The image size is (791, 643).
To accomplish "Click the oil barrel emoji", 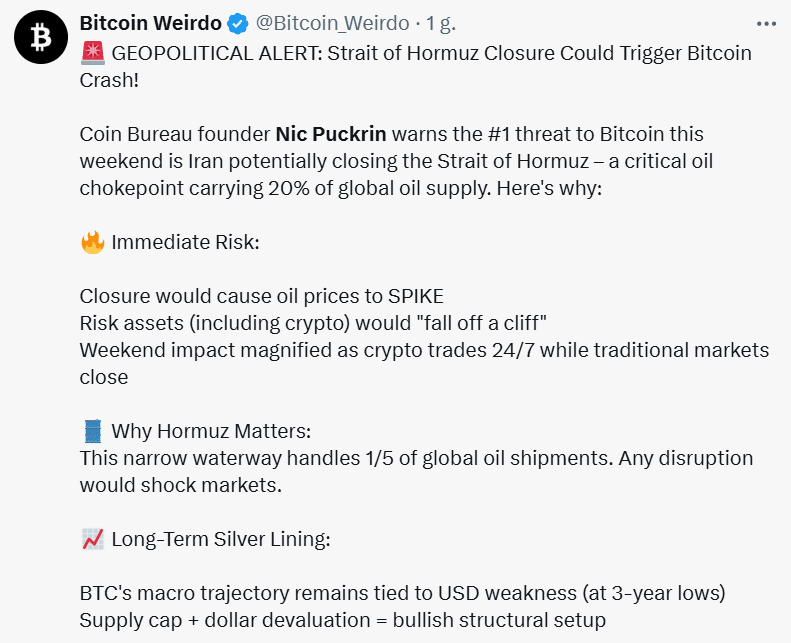I will pyautogui.click(x=92, y=432).
